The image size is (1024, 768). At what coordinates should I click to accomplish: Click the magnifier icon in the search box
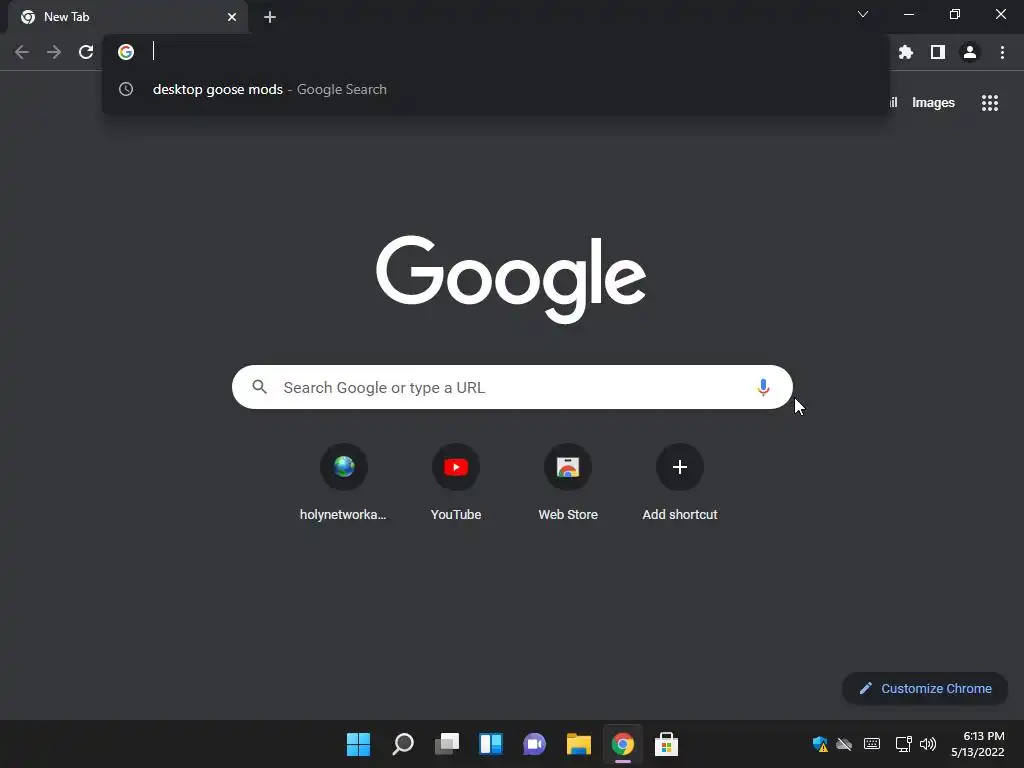[260, 387]
